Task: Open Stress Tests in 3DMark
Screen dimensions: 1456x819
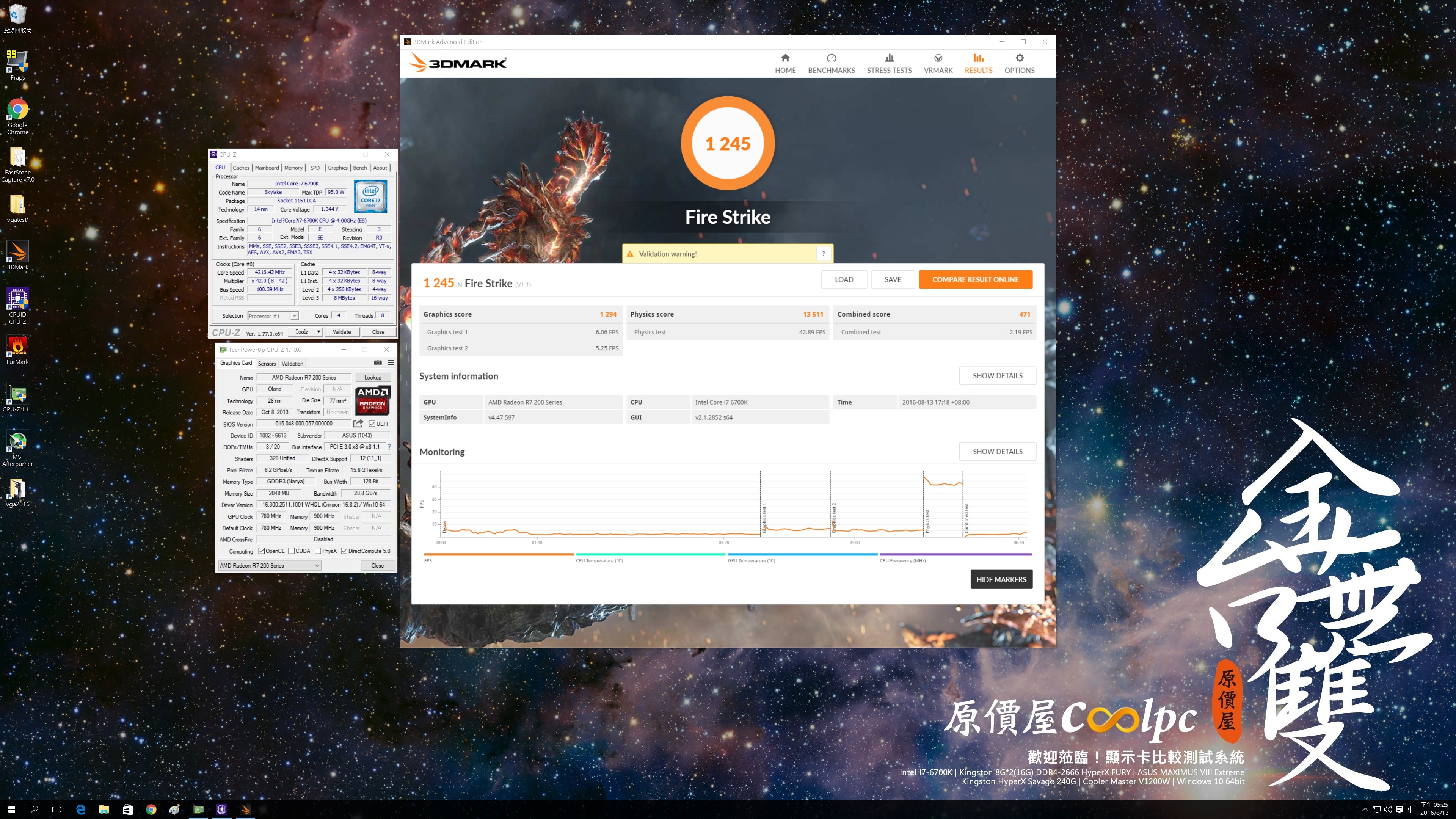Action: click(x=889, y=63)
